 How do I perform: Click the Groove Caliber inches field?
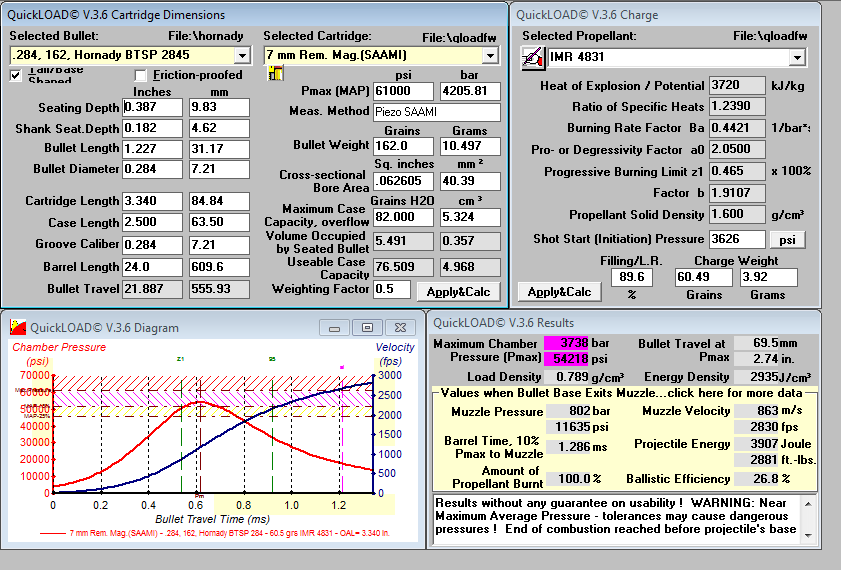[x=152, y=245]
